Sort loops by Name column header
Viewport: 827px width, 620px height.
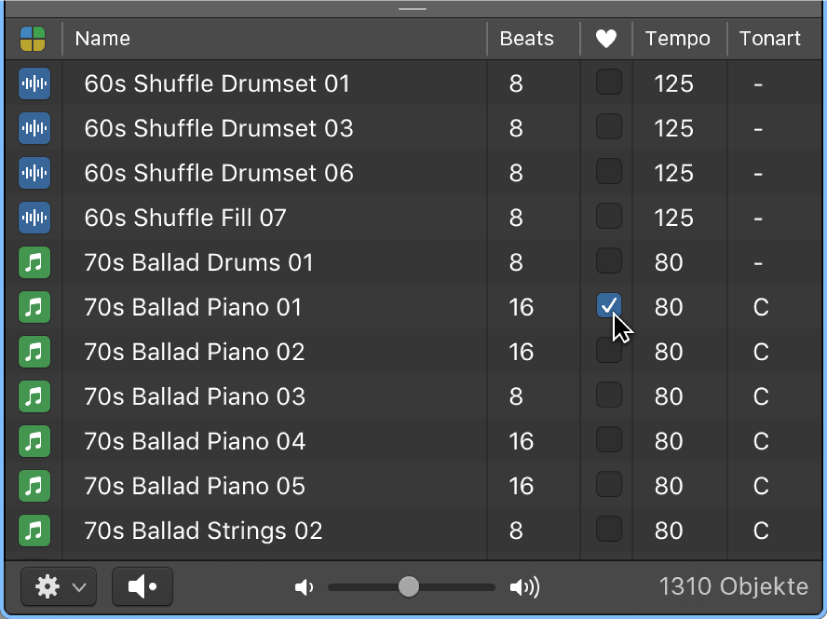tap(102, 38)
